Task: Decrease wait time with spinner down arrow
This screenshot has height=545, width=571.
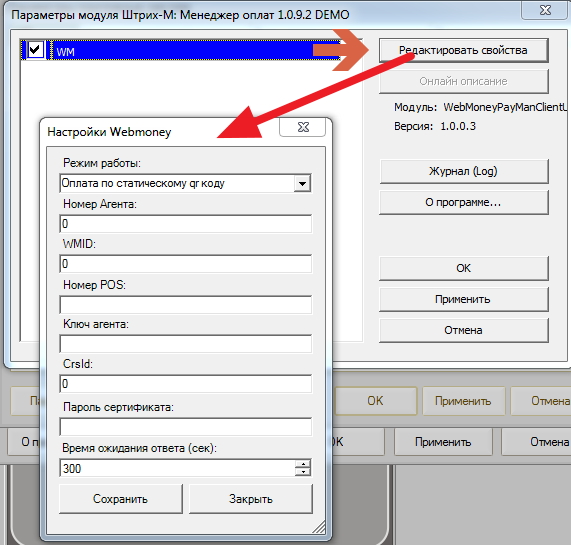Action: pyautogui.click(x=303, y=472)
